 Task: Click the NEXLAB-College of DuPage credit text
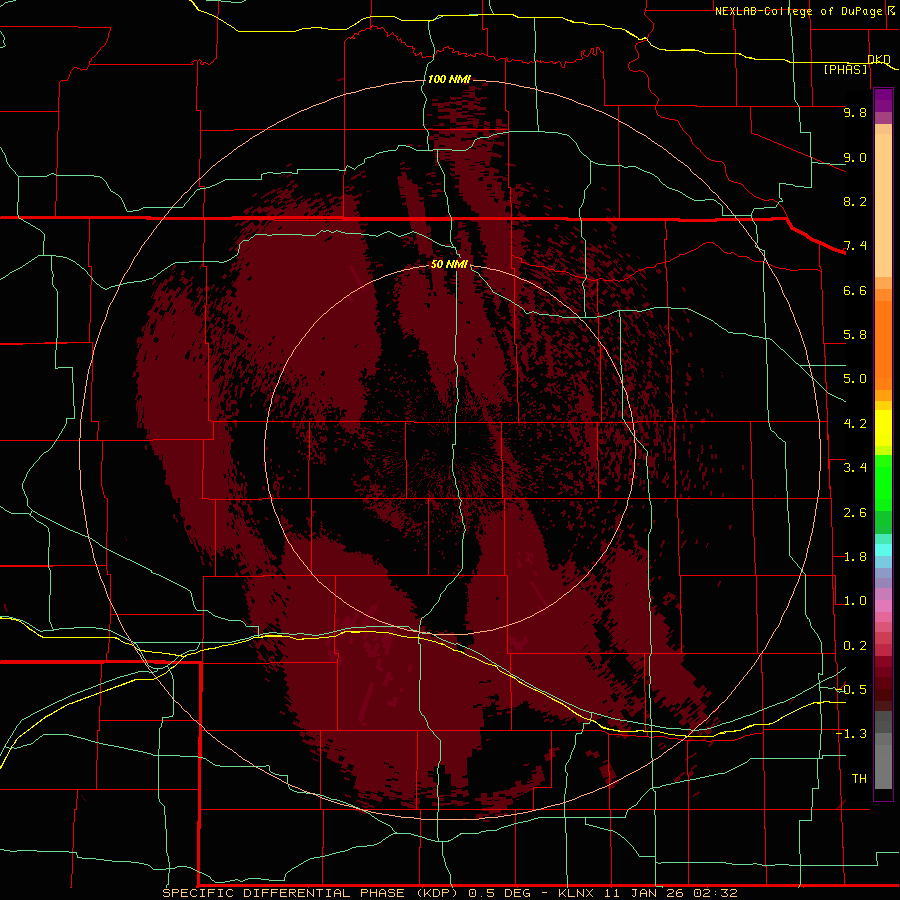tap(798, 11)
